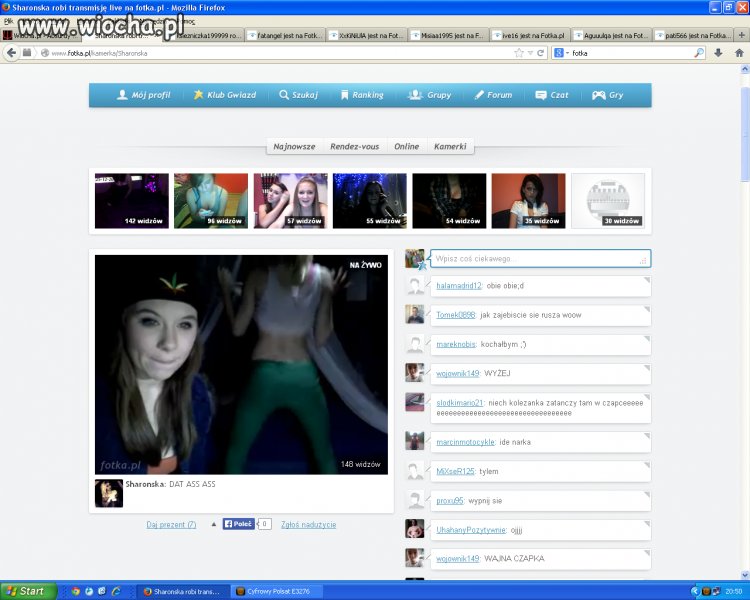Open webcam thumbnail with 57 widzów
Screen dimensions: 750x600
tap(290, 200)
